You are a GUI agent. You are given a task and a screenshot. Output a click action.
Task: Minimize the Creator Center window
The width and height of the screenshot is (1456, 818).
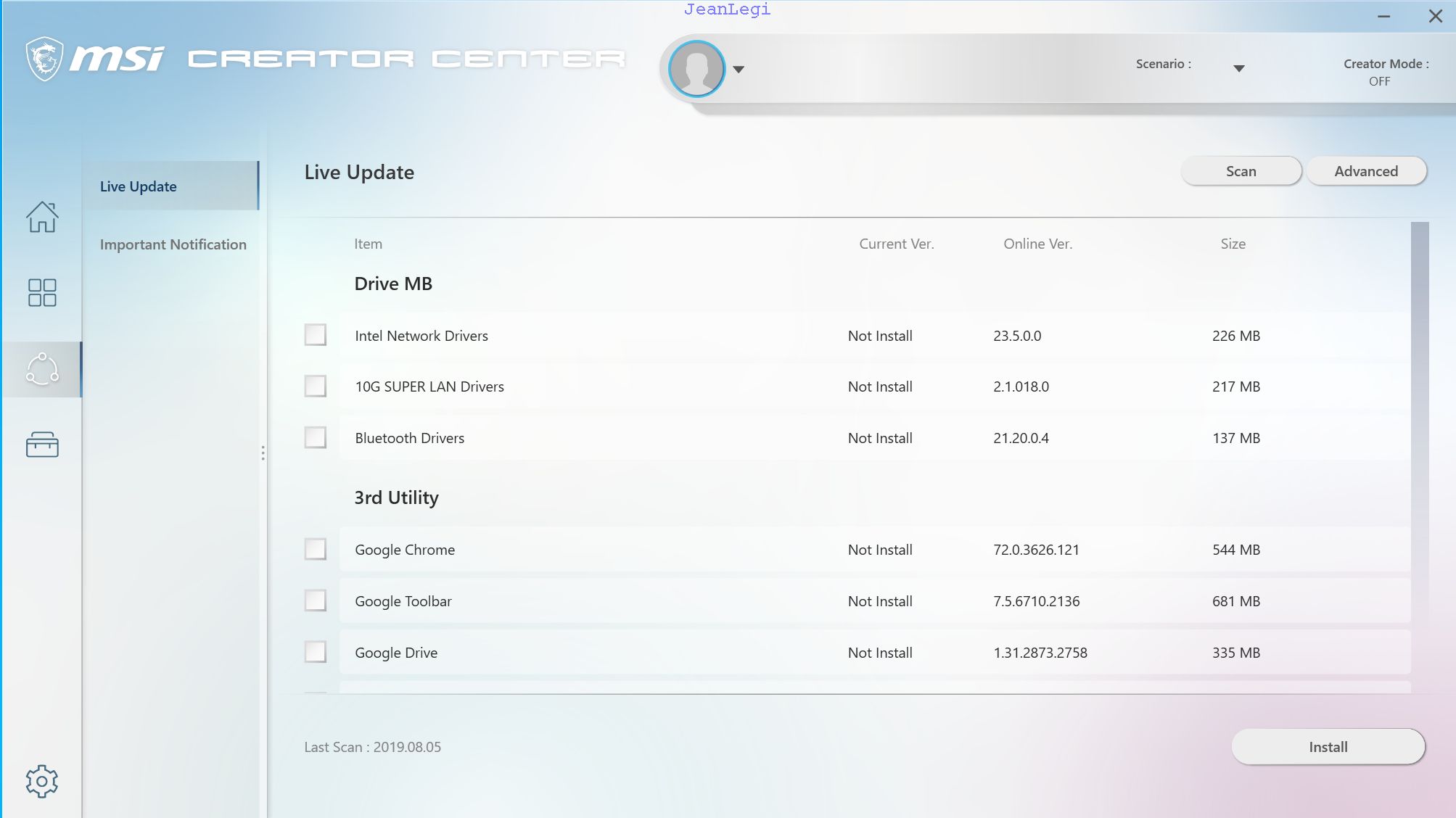tap(1384, 16)
